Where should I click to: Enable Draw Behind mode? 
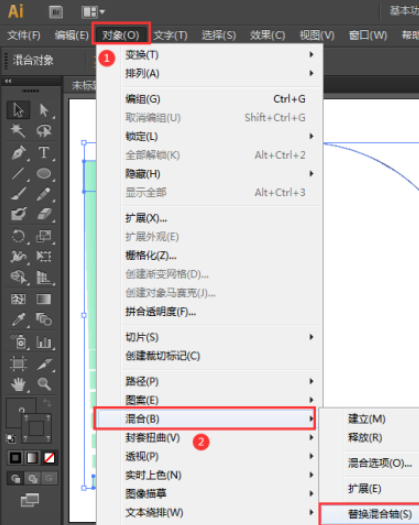32,478
